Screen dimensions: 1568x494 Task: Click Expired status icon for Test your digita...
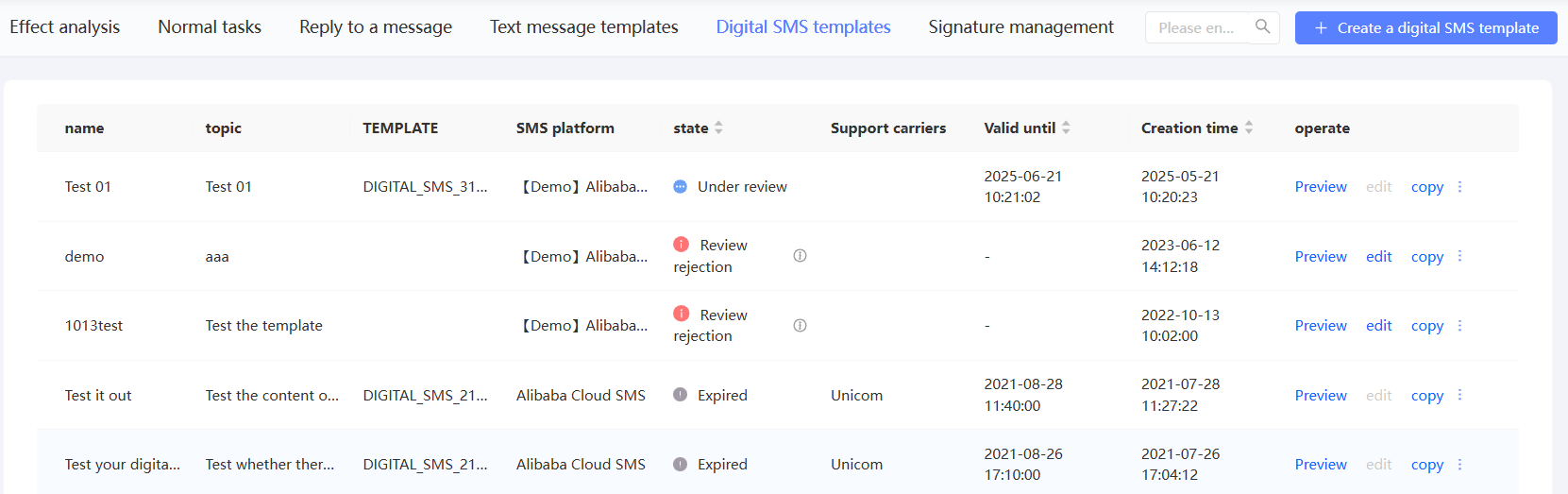click(680, 465)
